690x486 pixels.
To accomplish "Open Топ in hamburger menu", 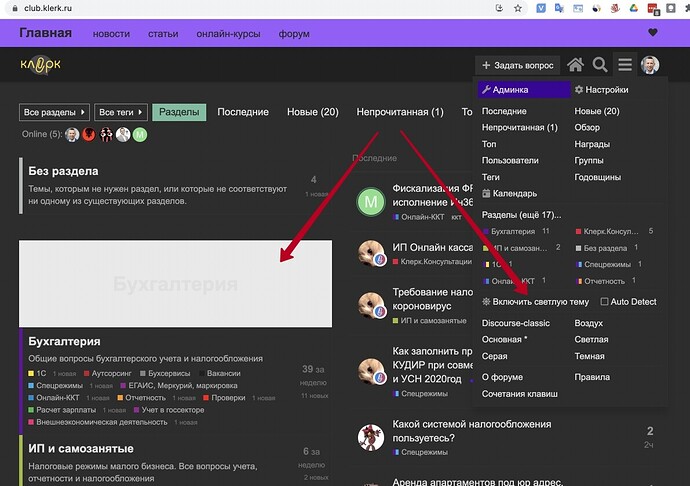I will click(x=489, y=144).
